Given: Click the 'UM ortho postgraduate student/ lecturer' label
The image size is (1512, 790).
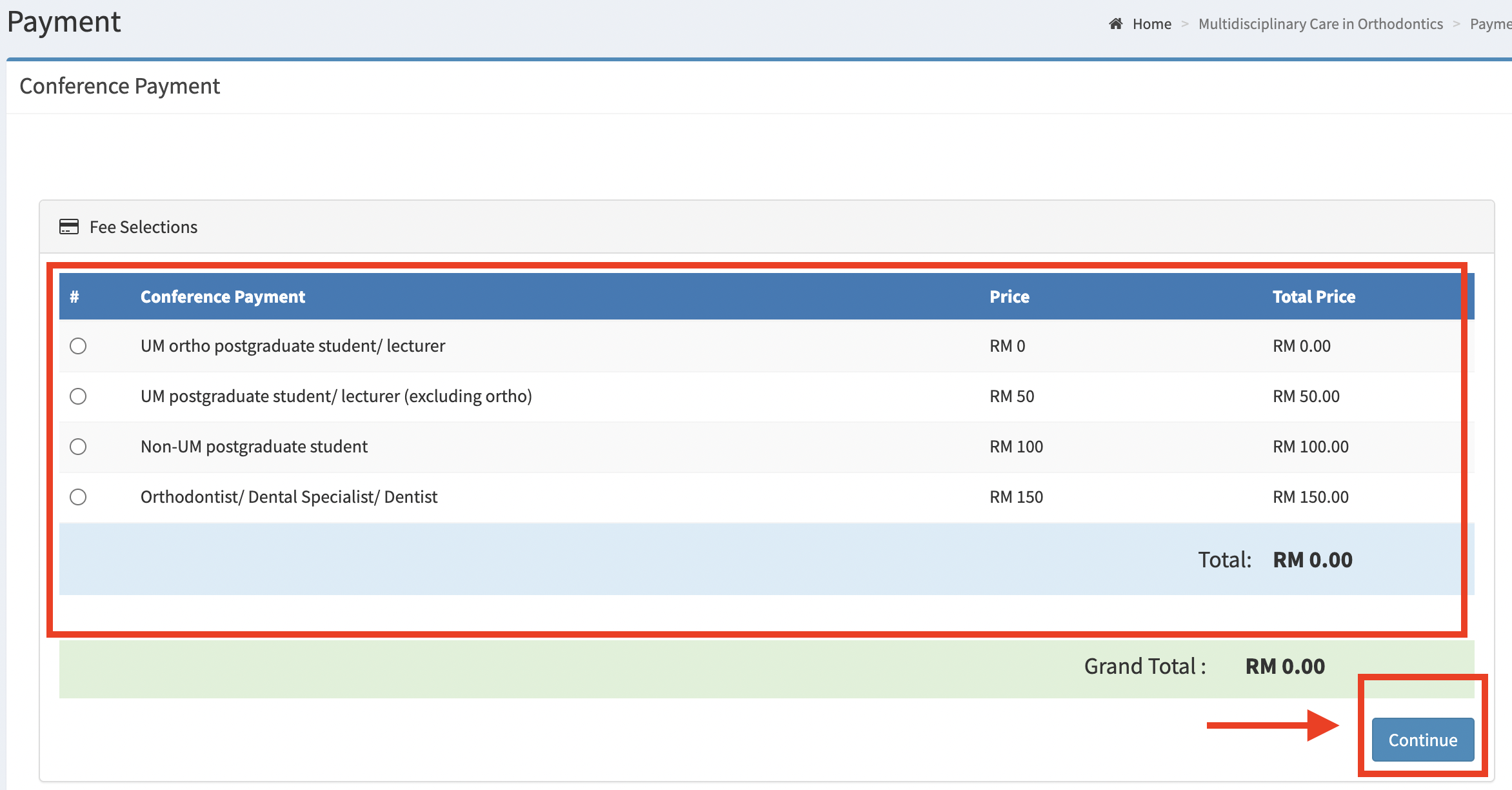Looking at the screenshot, I should 293,346.
